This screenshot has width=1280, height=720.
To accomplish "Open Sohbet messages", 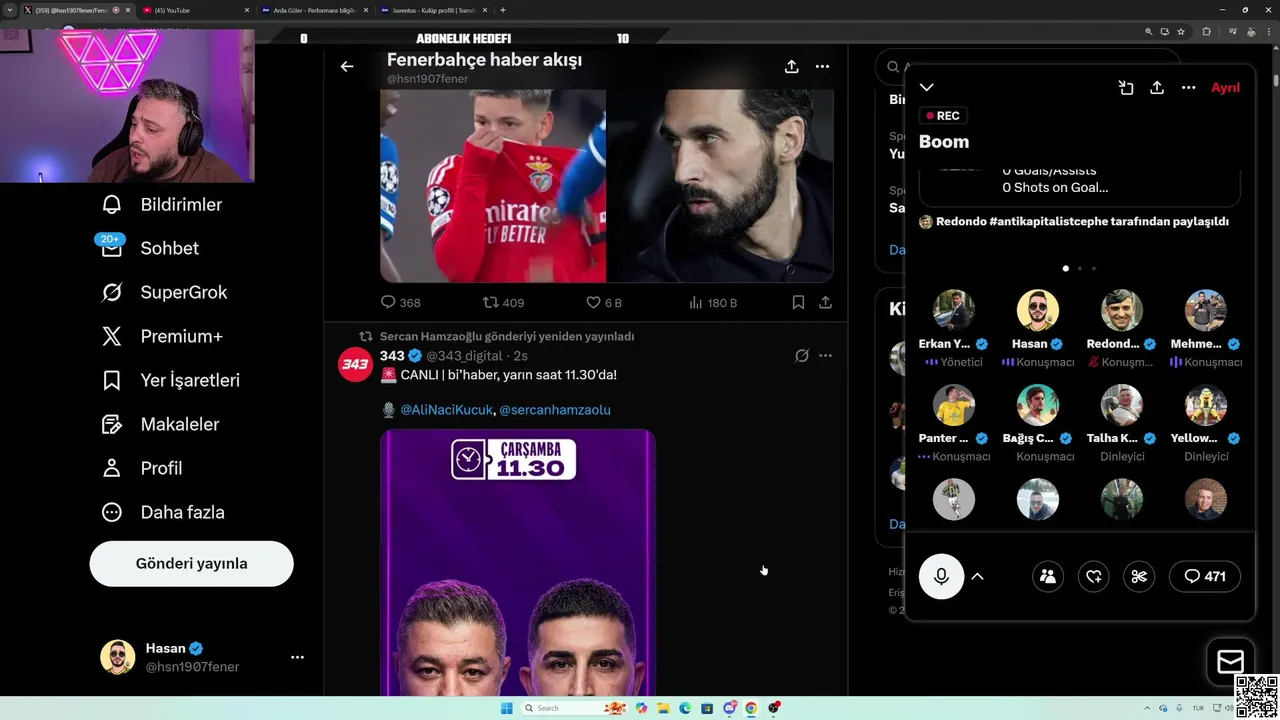I will pos(150,248).
